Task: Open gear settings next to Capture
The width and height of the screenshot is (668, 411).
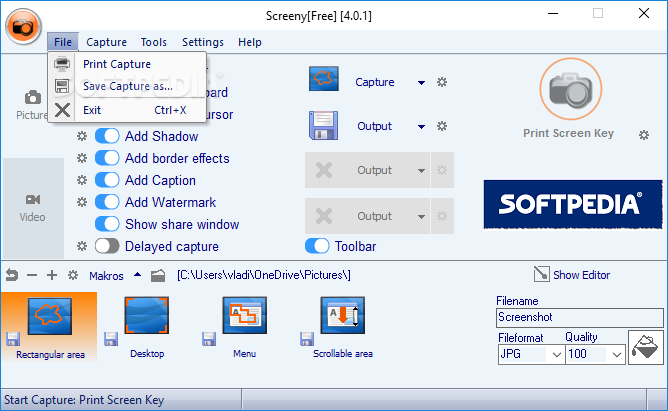Action: click(442, 82)
